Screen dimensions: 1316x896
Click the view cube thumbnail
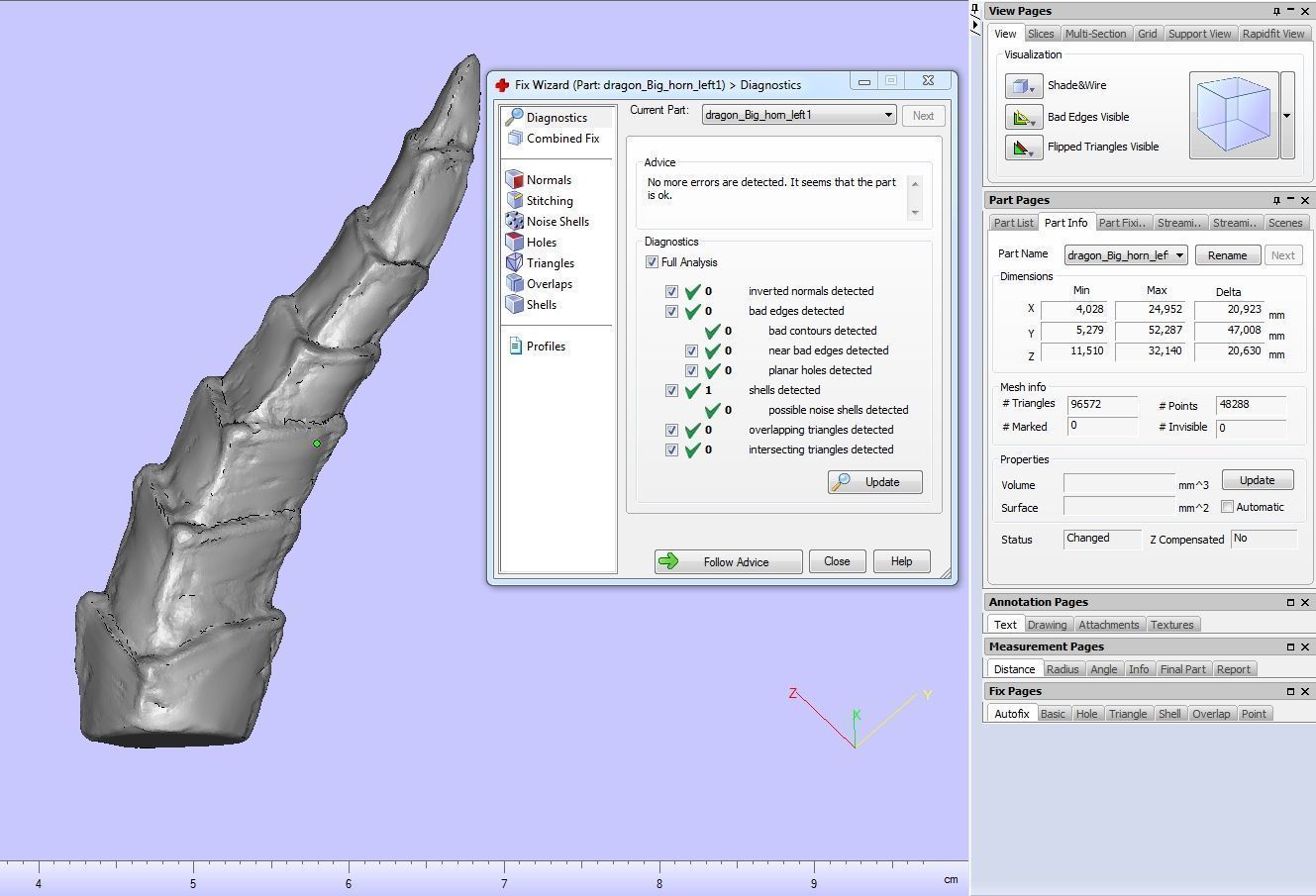tap(1234, 115)
